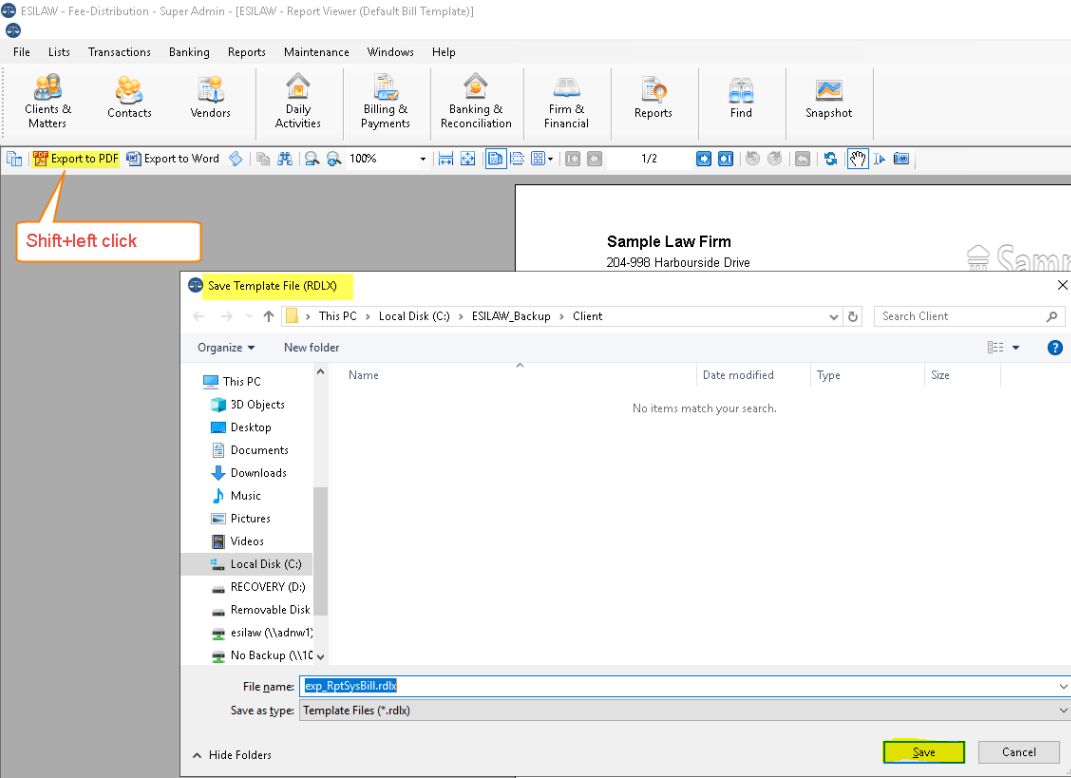The height and width of the screenshot is (778, 1071).
Task: Open the Lists menu
Action: pyautogui.click(x=59, y=52)
